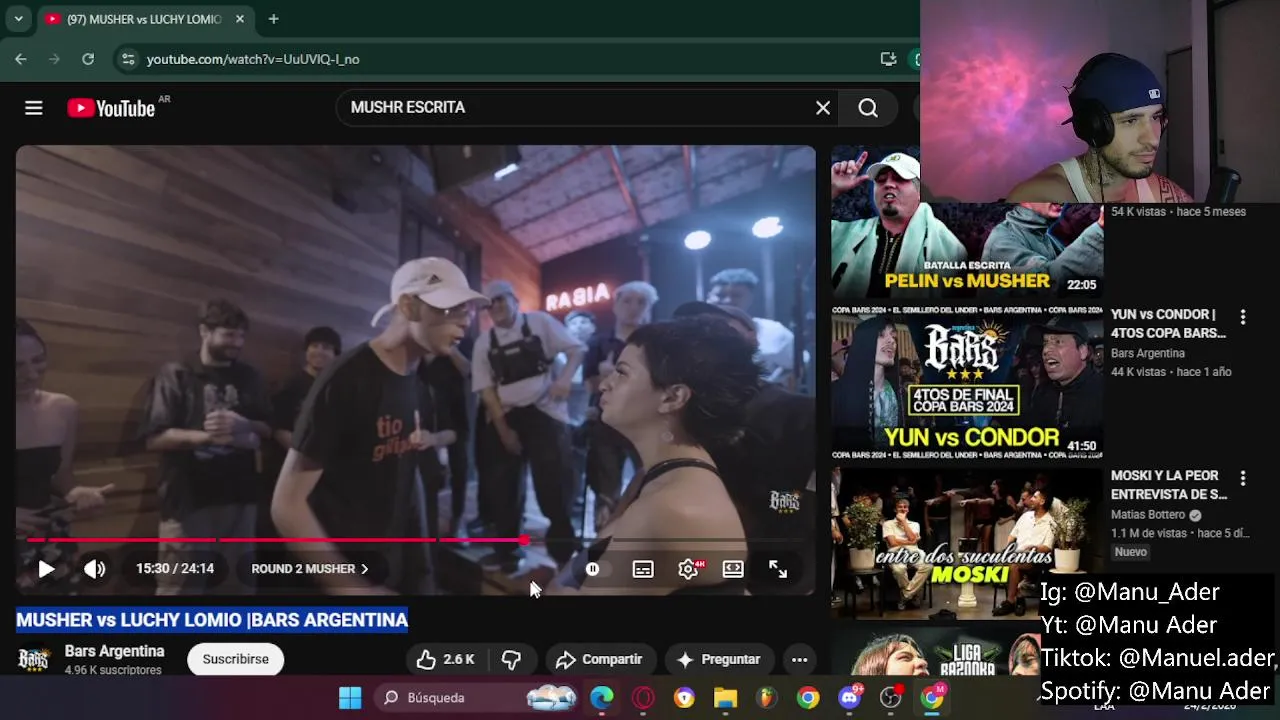Click the selected video title text
The image size is (1280, 720).
(x=212, y=620)
